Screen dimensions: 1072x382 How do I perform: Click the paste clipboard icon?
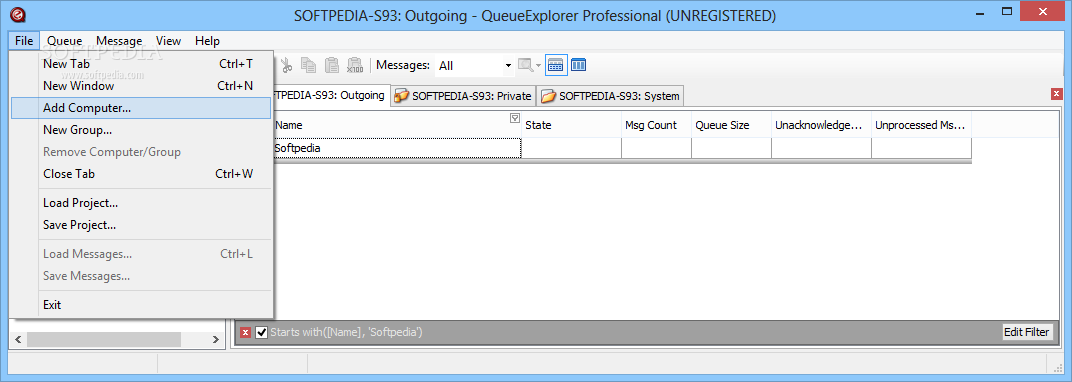(x=332, y=66)
